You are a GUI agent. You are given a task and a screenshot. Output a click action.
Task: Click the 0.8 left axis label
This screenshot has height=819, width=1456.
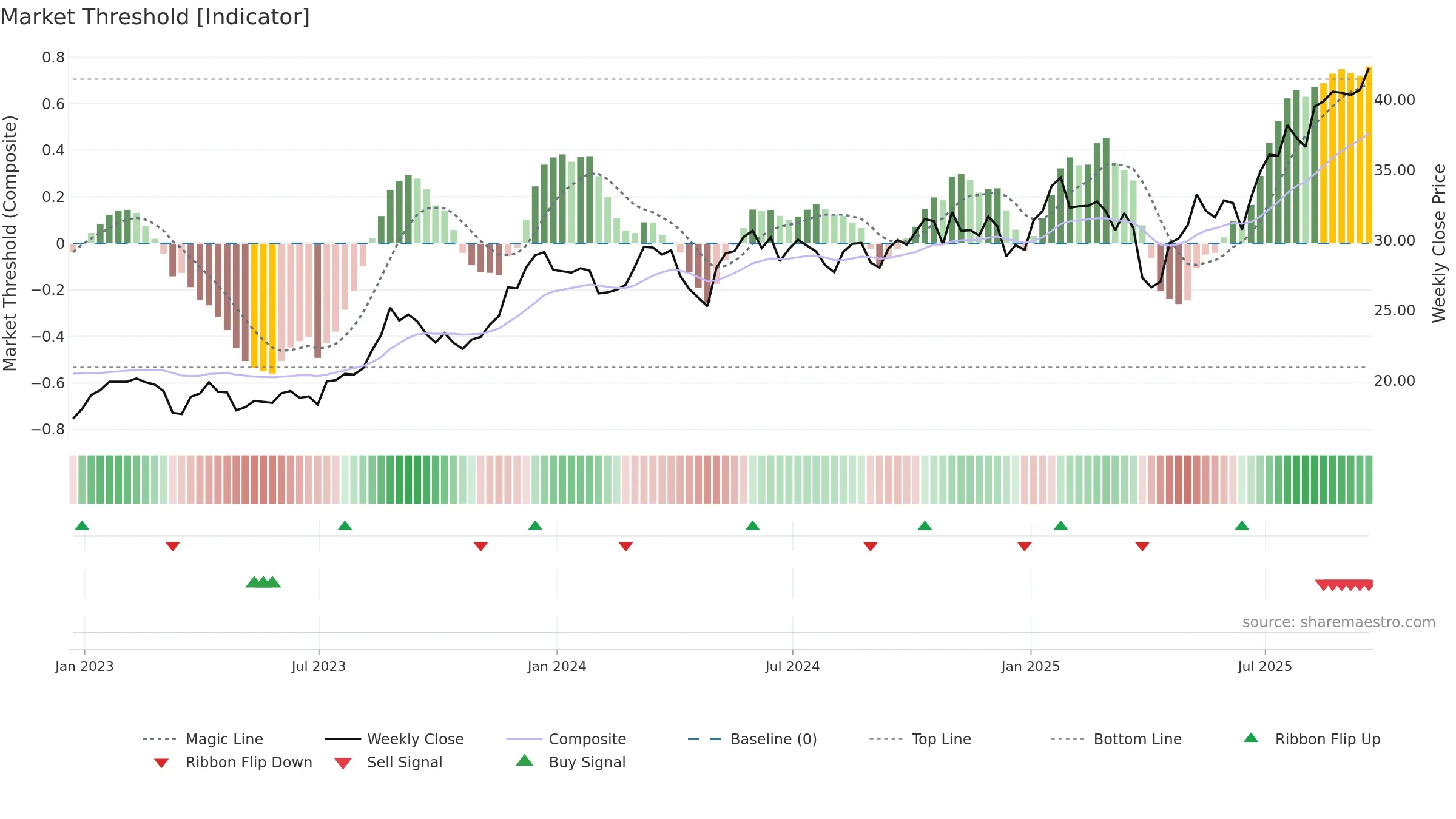click(53, 58)
